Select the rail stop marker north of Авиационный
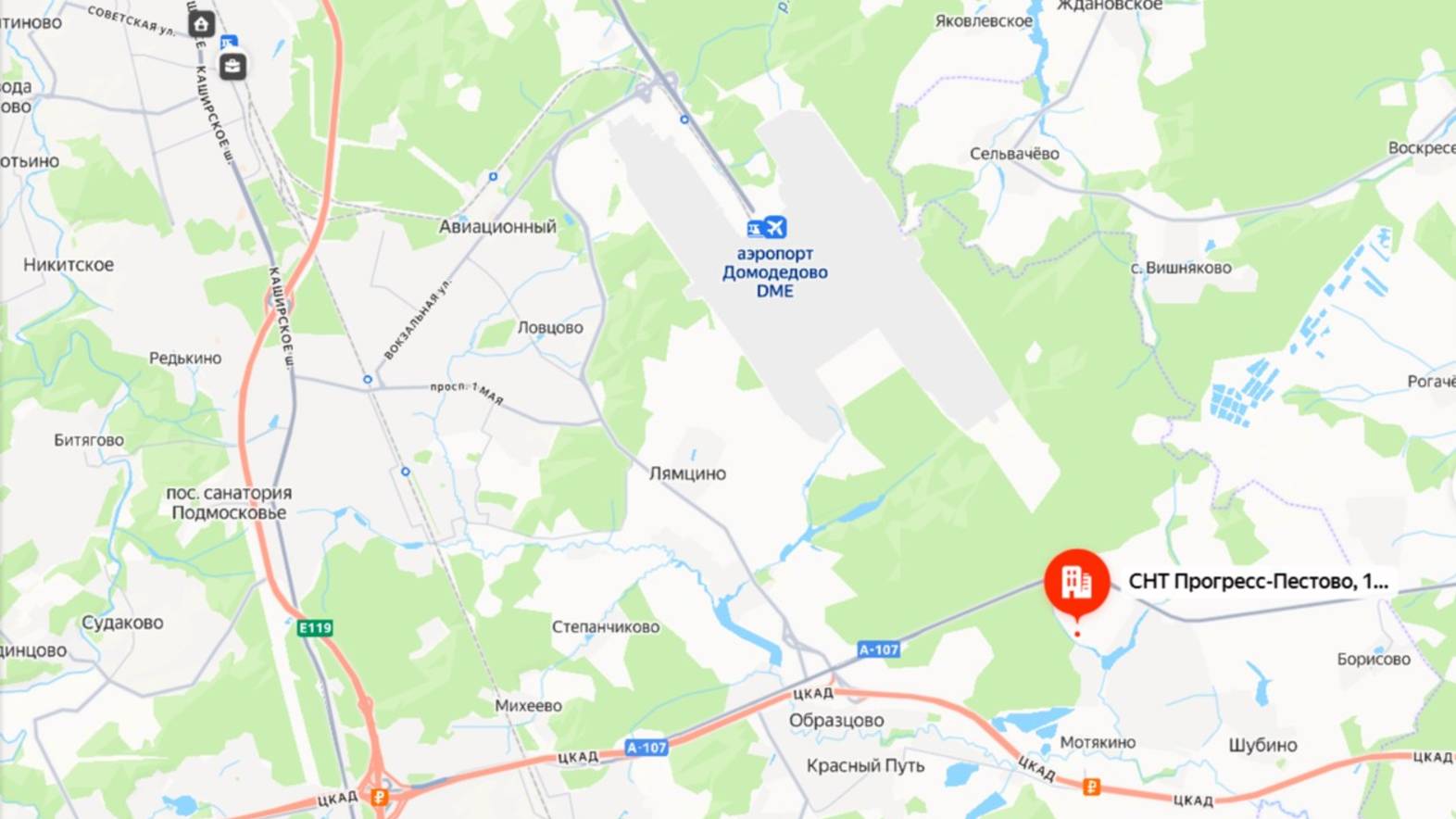Screen dimensions: 1456x819 click(493, 176)
